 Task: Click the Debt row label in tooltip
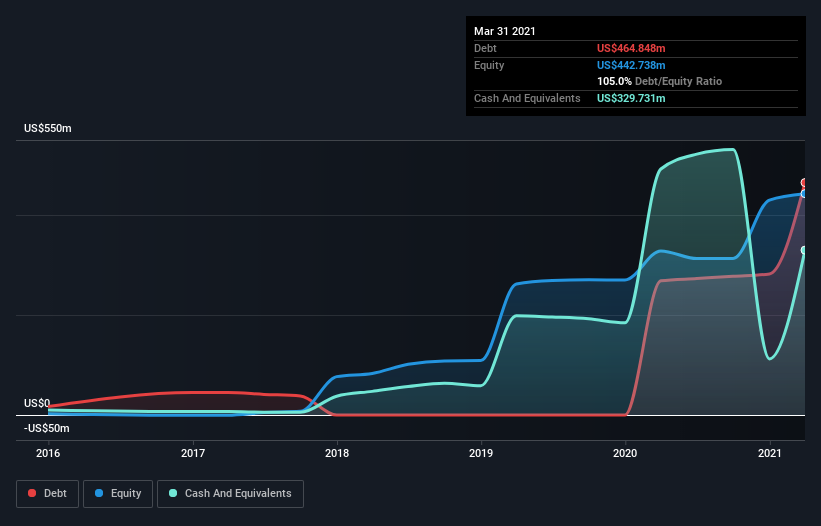(485, 48)
